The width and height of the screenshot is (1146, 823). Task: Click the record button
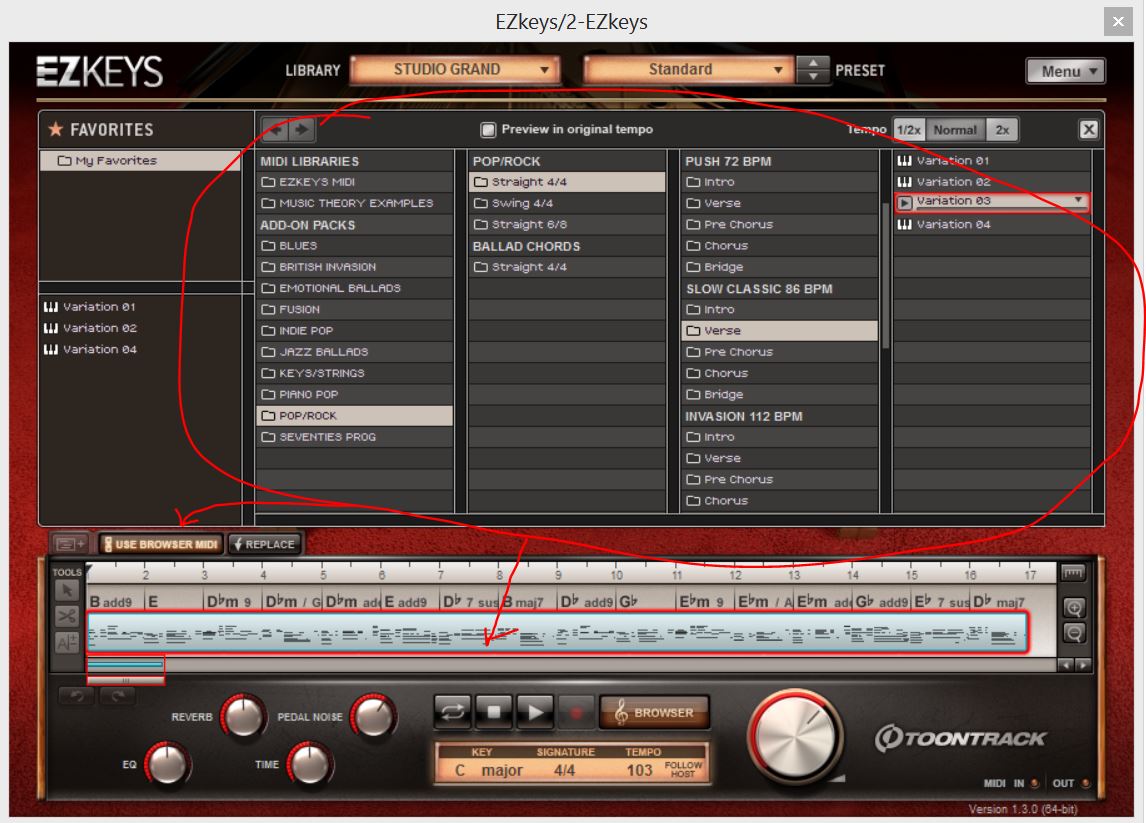tap(576, 711)
